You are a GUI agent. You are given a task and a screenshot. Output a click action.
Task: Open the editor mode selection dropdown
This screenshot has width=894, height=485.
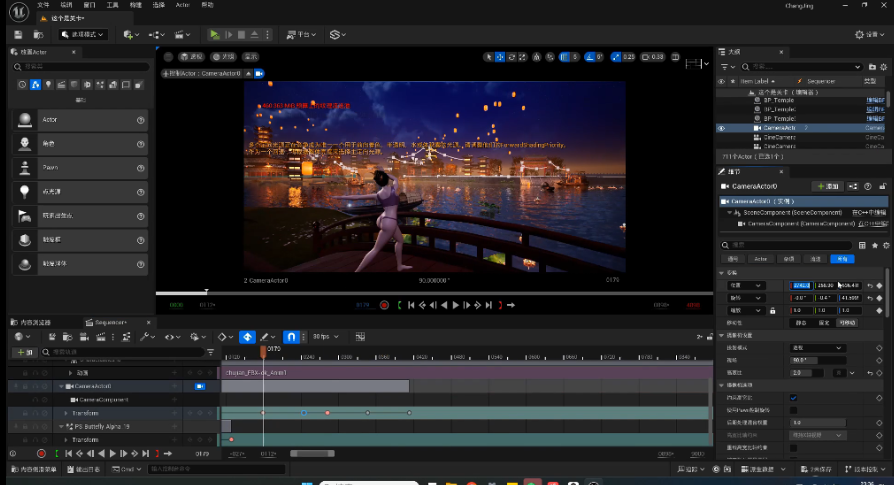coord(83,35)
